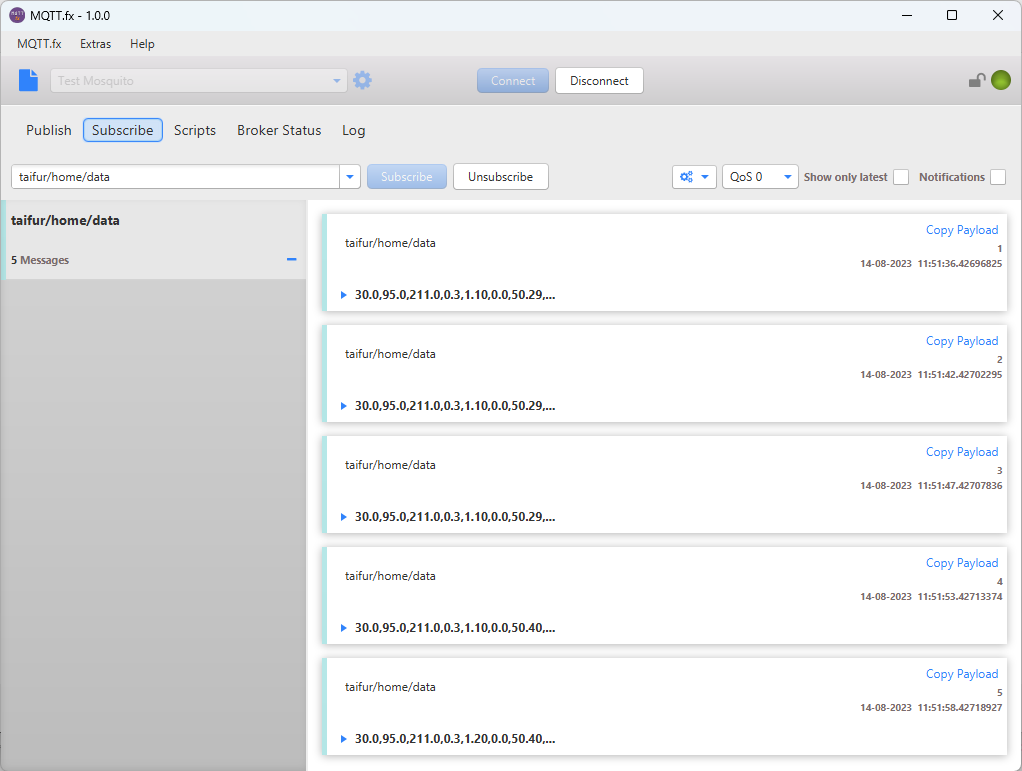Click the taifur/home/data topic input field

[x=175, y=177]
